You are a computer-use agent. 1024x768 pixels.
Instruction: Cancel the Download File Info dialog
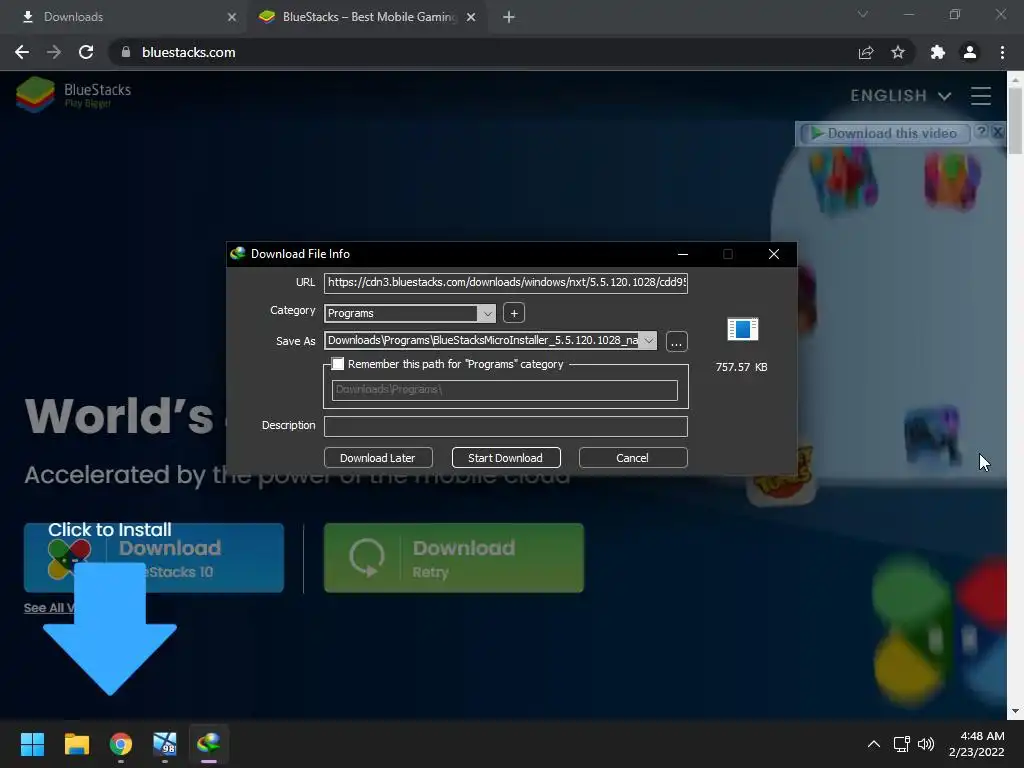pos(632,458)
